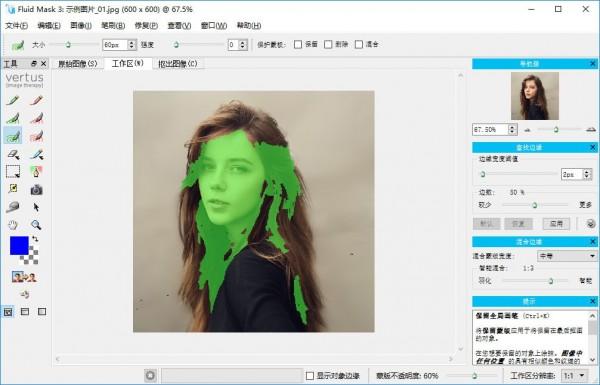
Task: Open the 文件(F) menu
Action: point(16,26)
